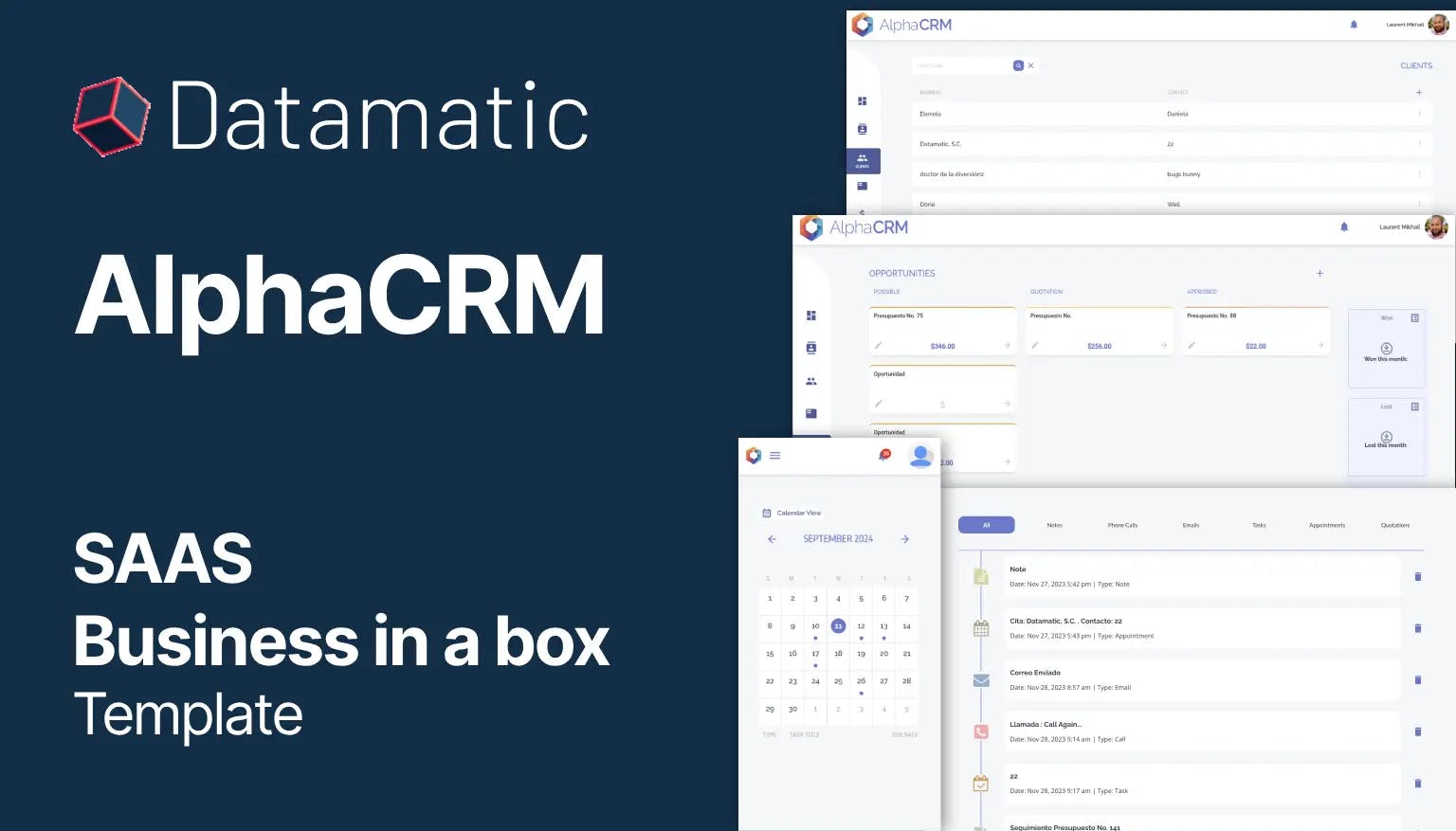Click the search icon in Clients window
Image resolution: width=1456 pixels, height=831 pixels.
tap(1018, 65)
